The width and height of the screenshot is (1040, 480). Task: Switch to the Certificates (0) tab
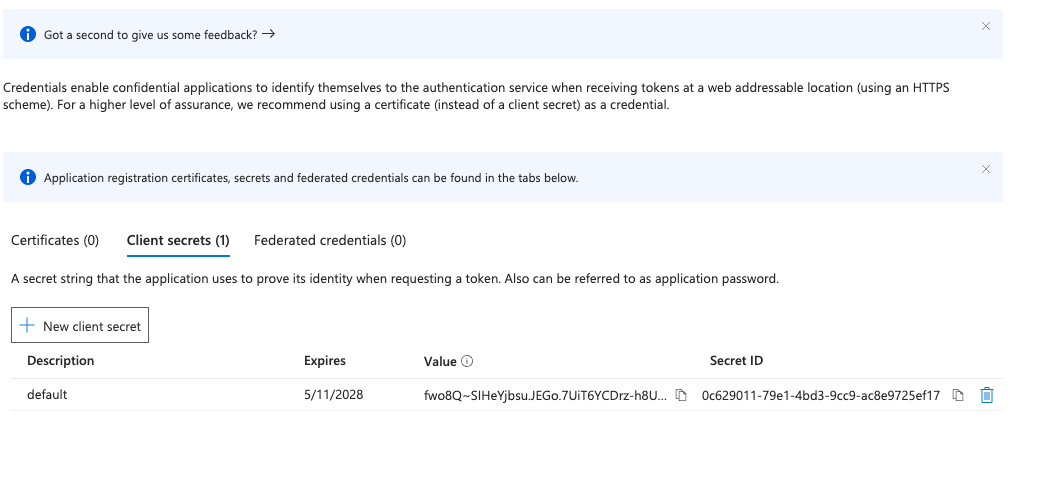55,240
